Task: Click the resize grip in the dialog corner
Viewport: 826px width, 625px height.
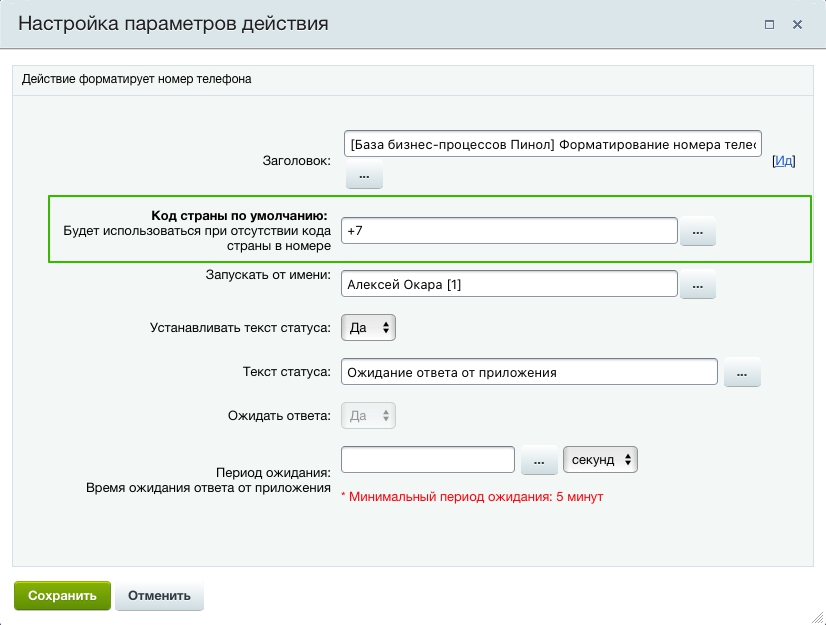Action: (816, 616)
